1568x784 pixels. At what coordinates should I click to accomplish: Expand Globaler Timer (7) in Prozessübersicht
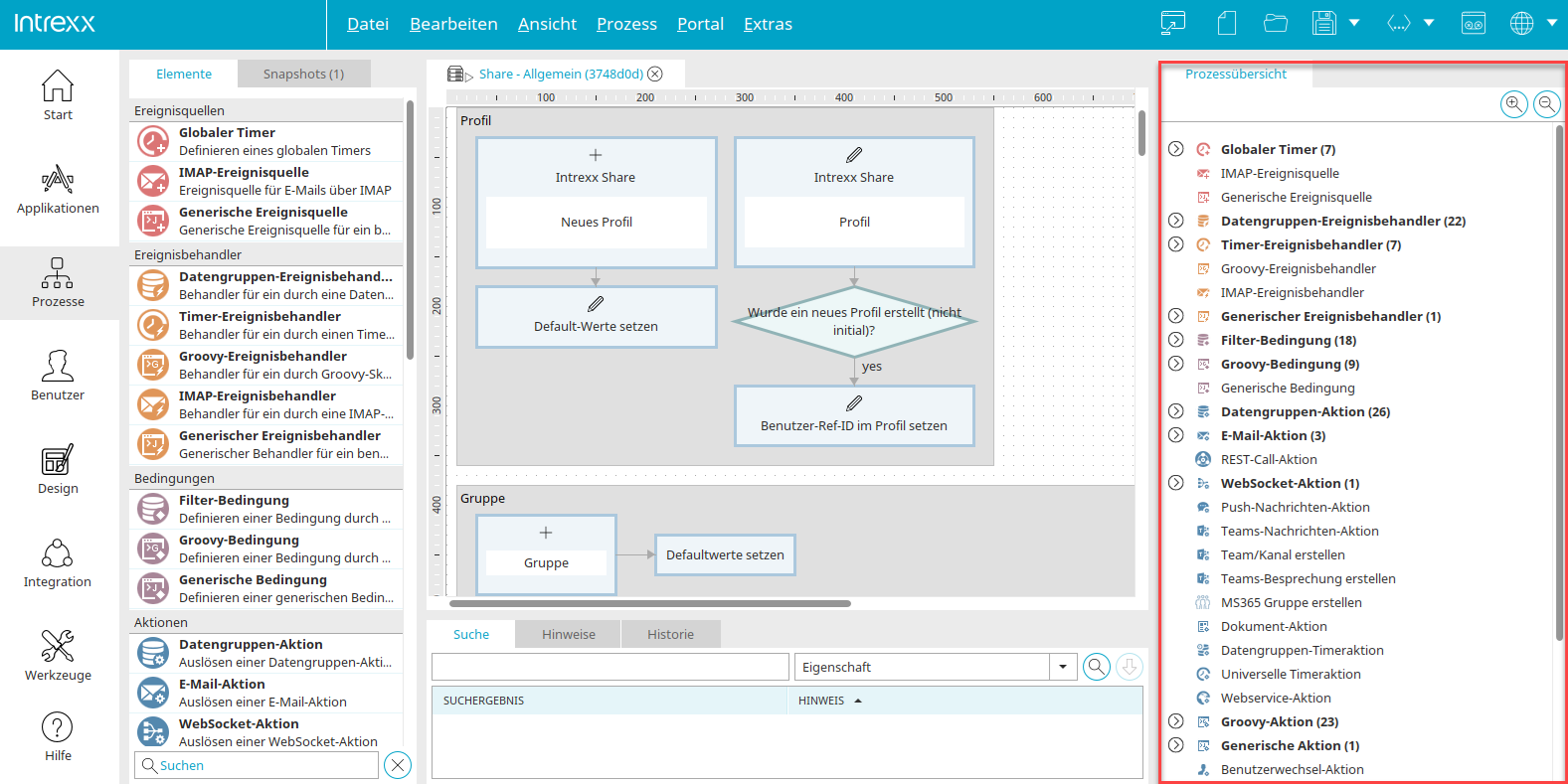[x=1176, y=149]
